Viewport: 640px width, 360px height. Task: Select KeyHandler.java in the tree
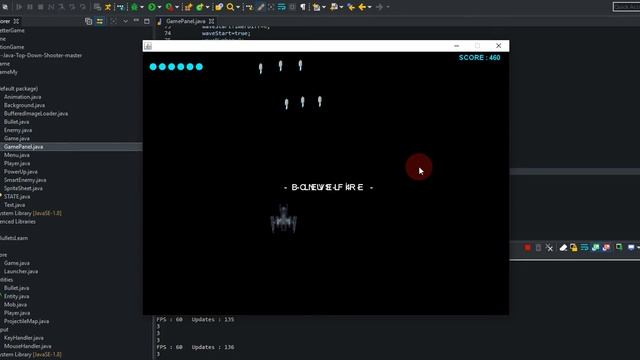coord(24,338)
